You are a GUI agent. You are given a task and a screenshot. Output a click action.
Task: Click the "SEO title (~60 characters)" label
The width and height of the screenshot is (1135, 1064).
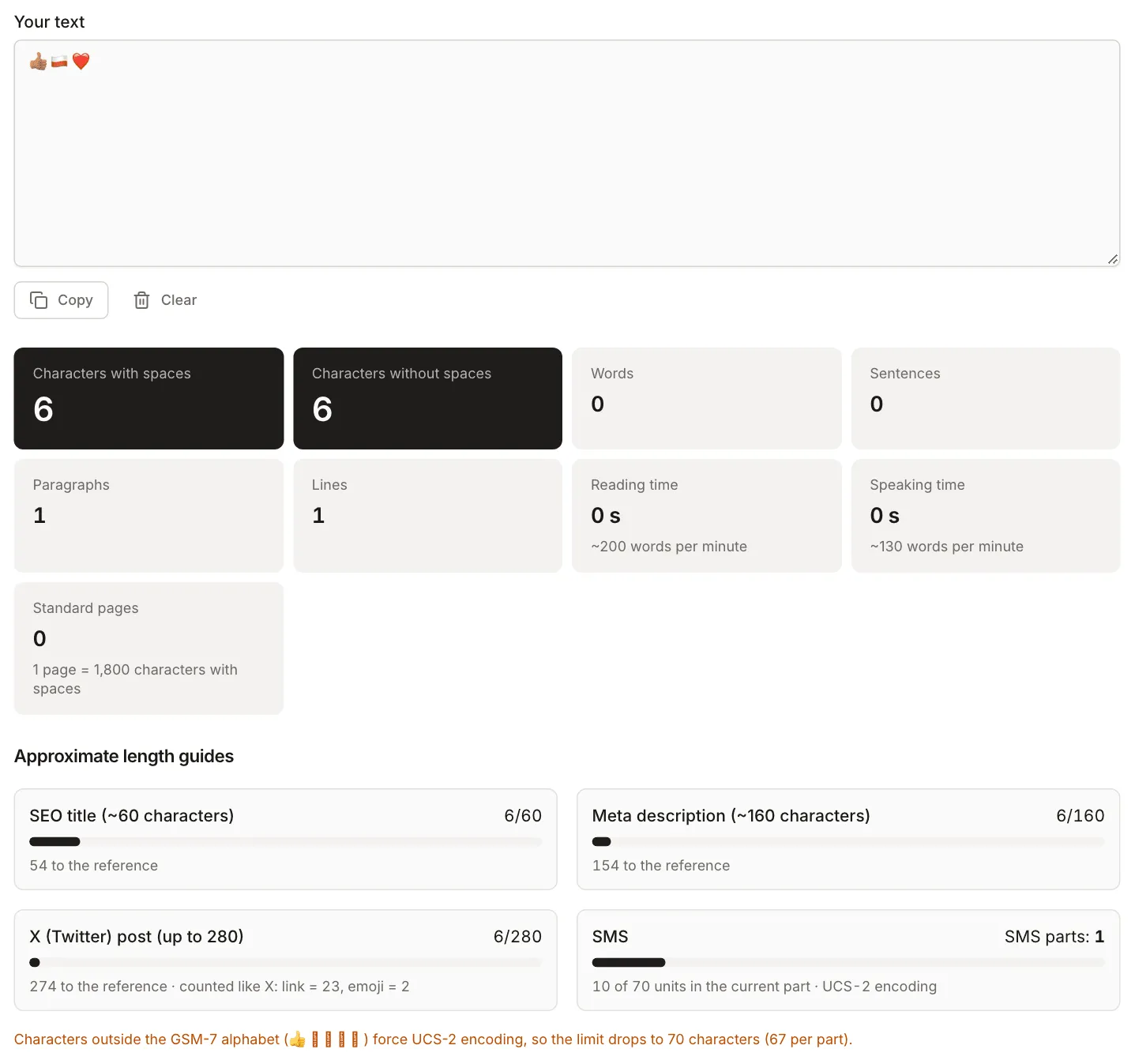click(x=132, y=815)
